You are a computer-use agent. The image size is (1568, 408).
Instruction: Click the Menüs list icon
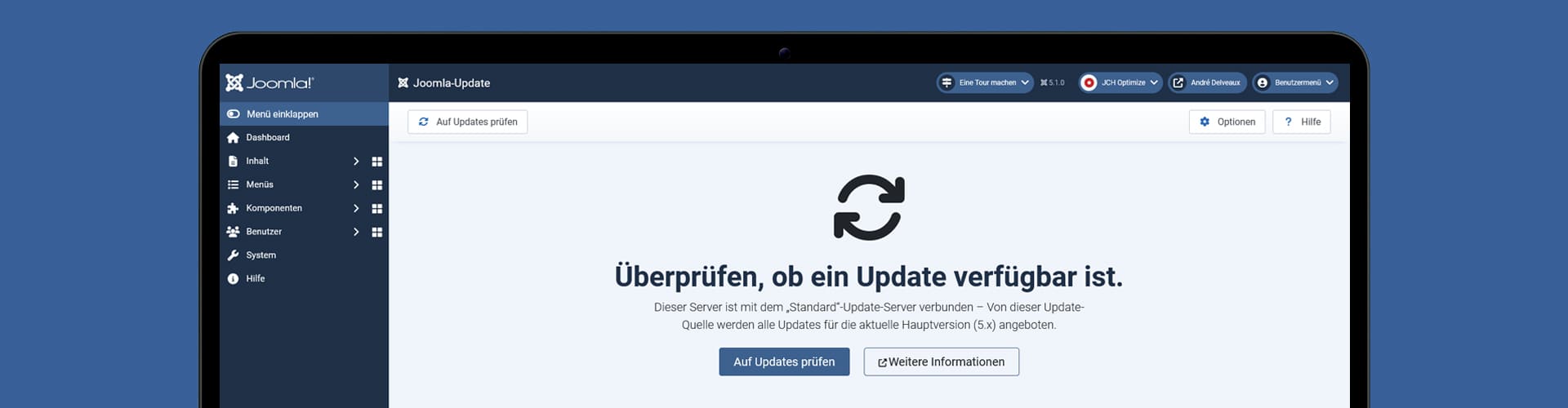point(233,185)
